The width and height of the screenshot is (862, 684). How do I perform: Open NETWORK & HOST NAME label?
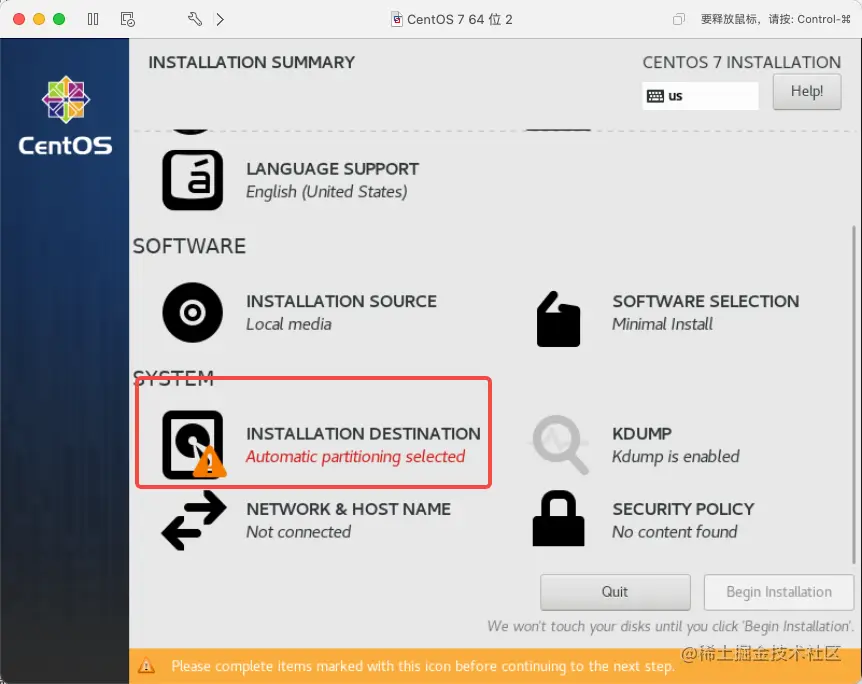pyautogui.click(x=349, y=509)
